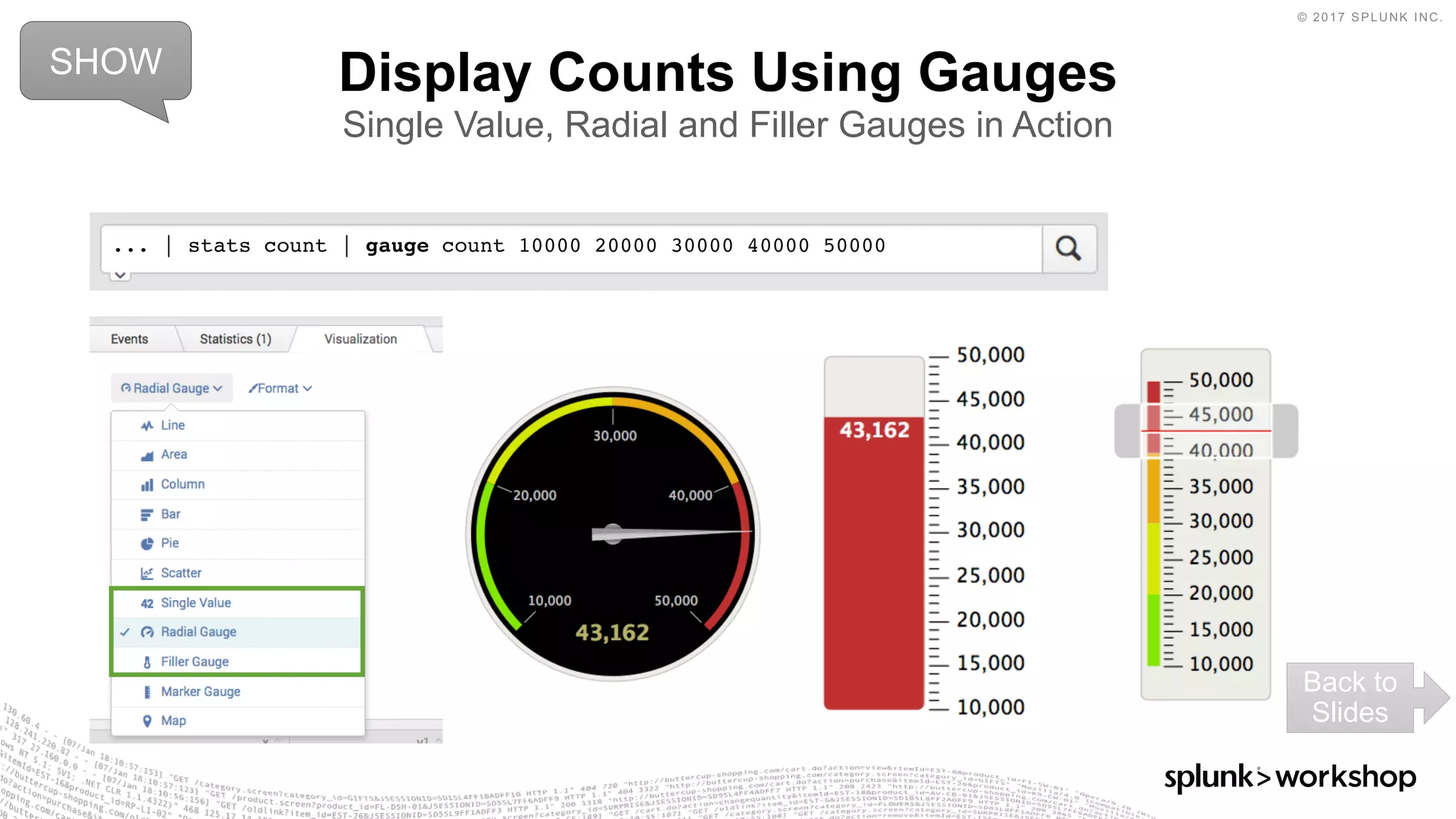Click the SHOW speech bubble button

106,62
